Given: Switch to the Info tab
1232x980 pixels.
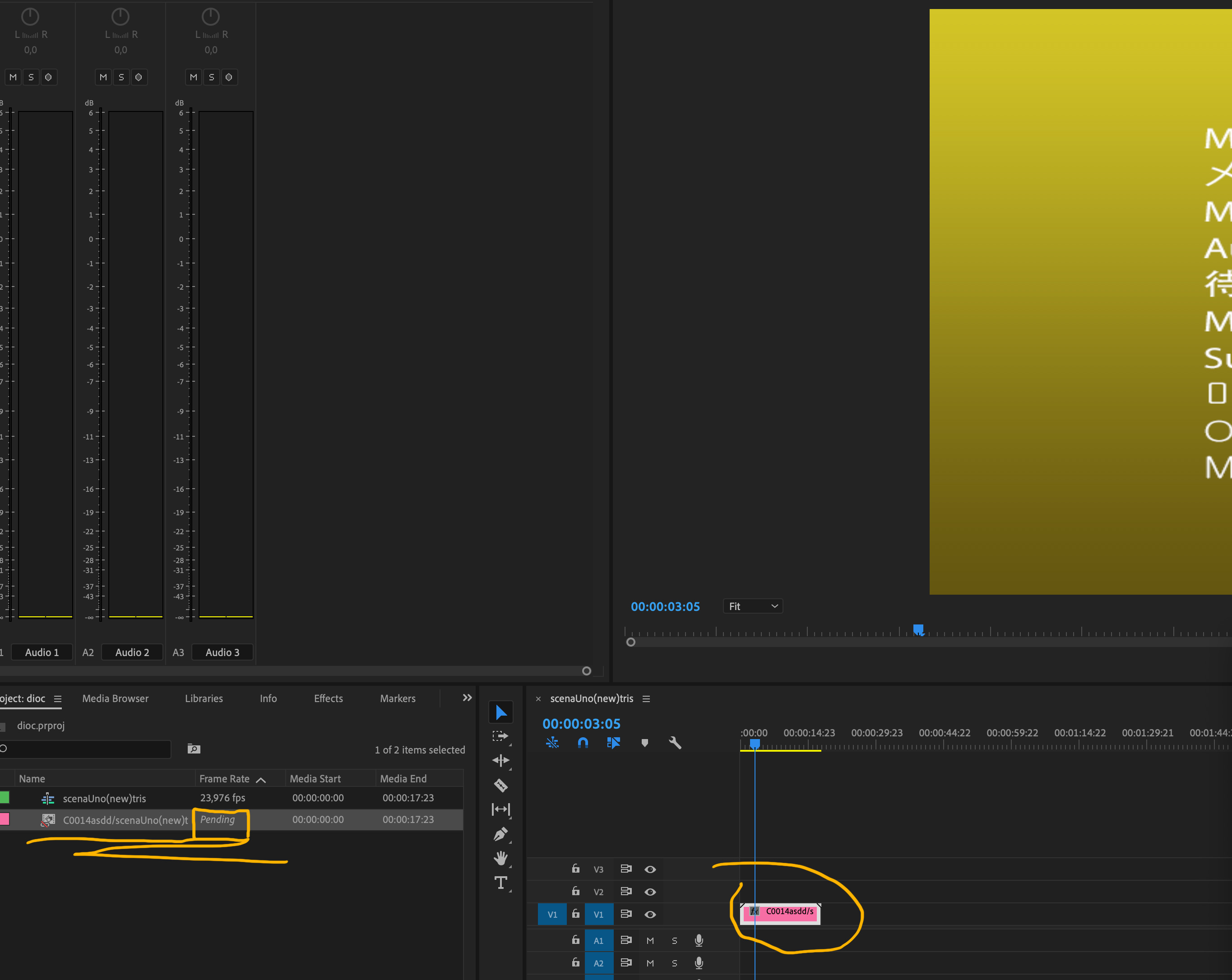Looking at the screenshot, I should click(268, 698).
